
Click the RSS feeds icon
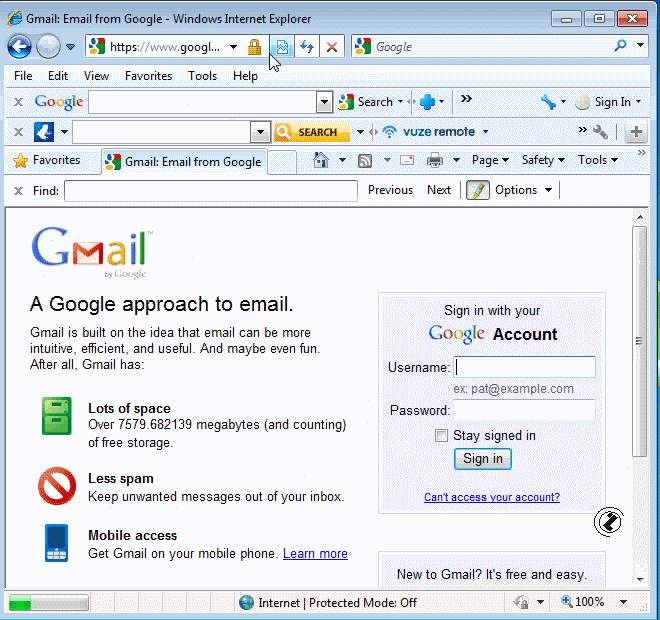(366, 160)
